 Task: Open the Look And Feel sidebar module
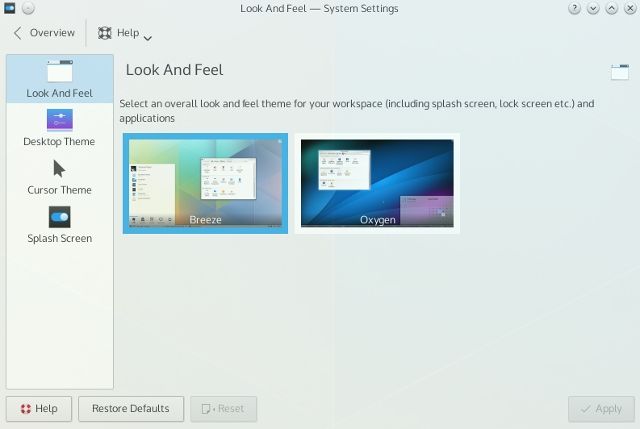(60, 79)
